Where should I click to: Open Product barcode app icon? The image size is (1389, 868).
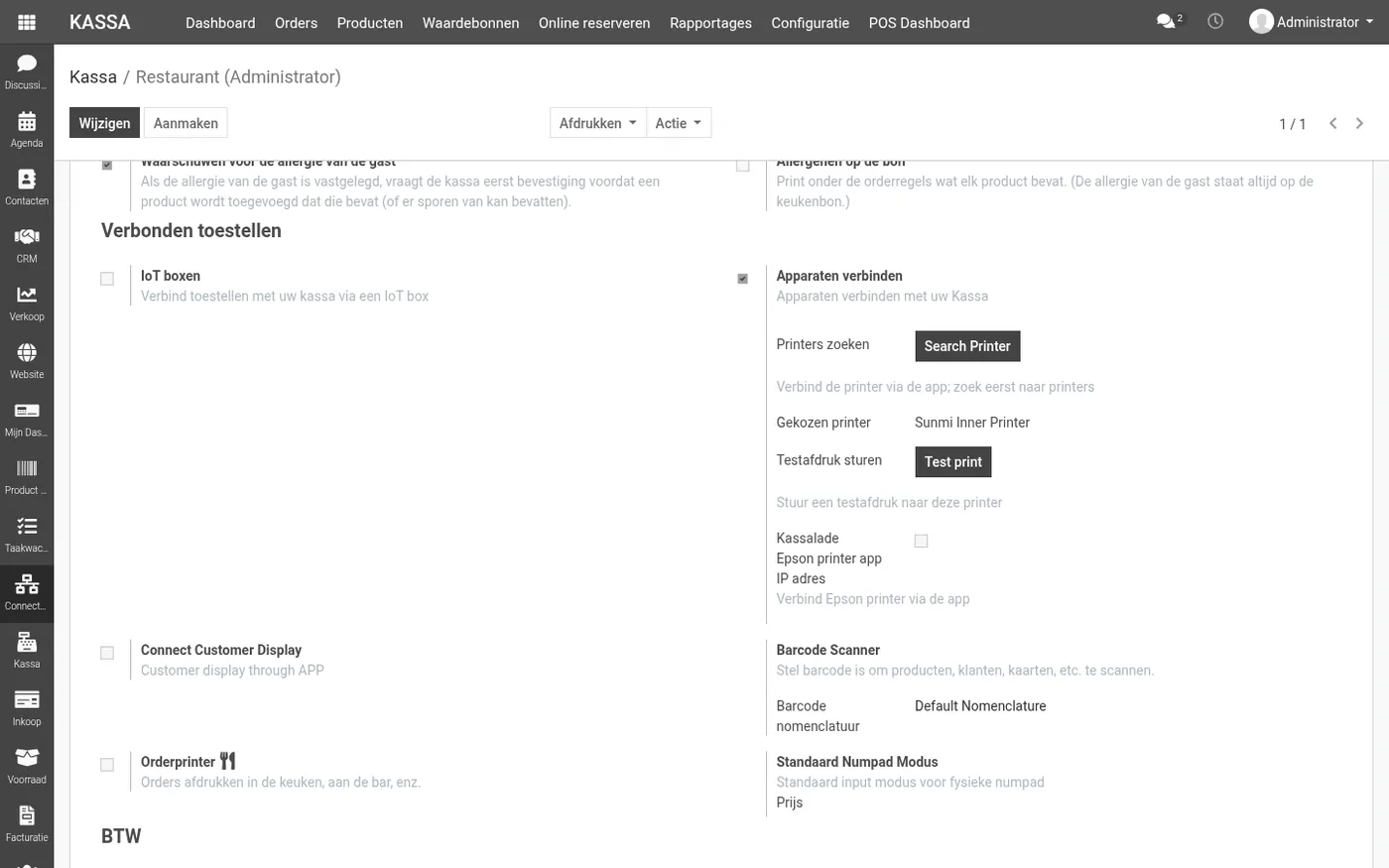coord(27,477)
